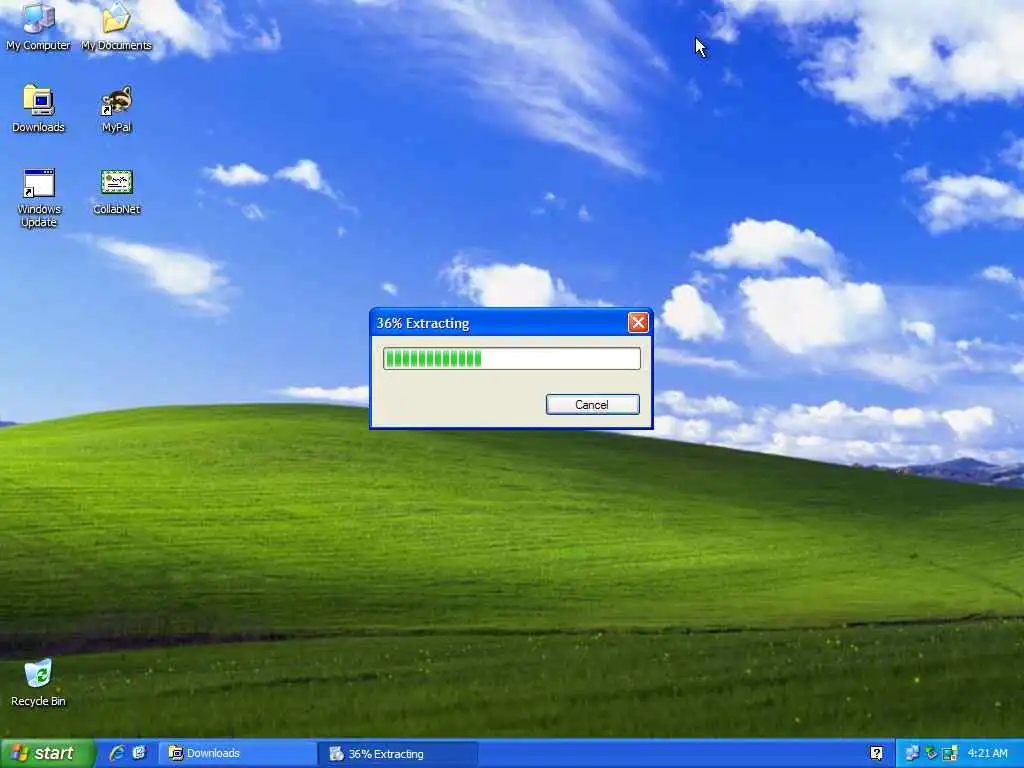
Task: Open the network computers tray icon
Action: pyautogui.click(x=912, y=753)
